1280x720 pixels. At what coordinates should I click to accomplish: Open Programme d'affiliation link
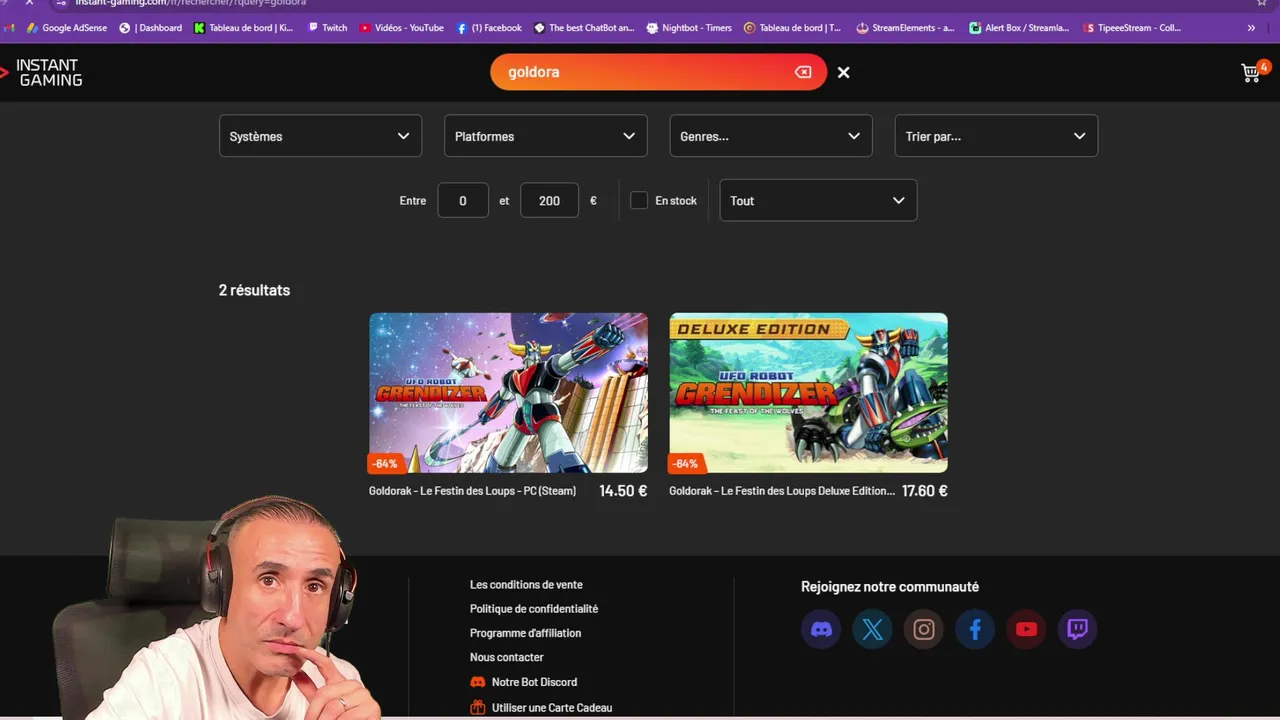[x=525, y=633]
